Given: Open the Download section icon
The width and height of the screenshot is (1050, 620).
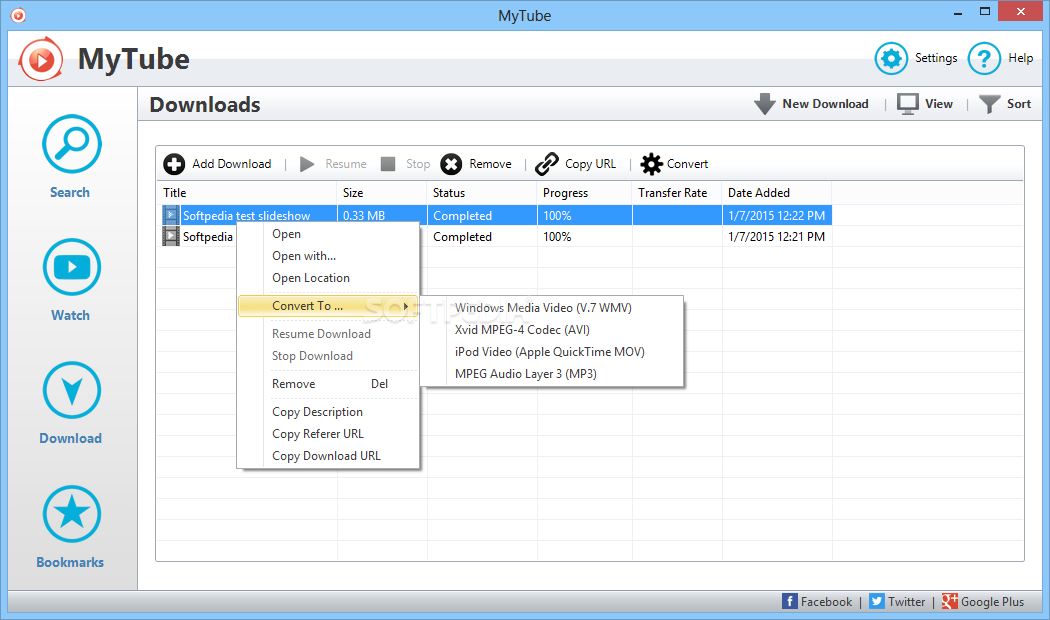Looking at the screenshot, I should coord(72,390).
